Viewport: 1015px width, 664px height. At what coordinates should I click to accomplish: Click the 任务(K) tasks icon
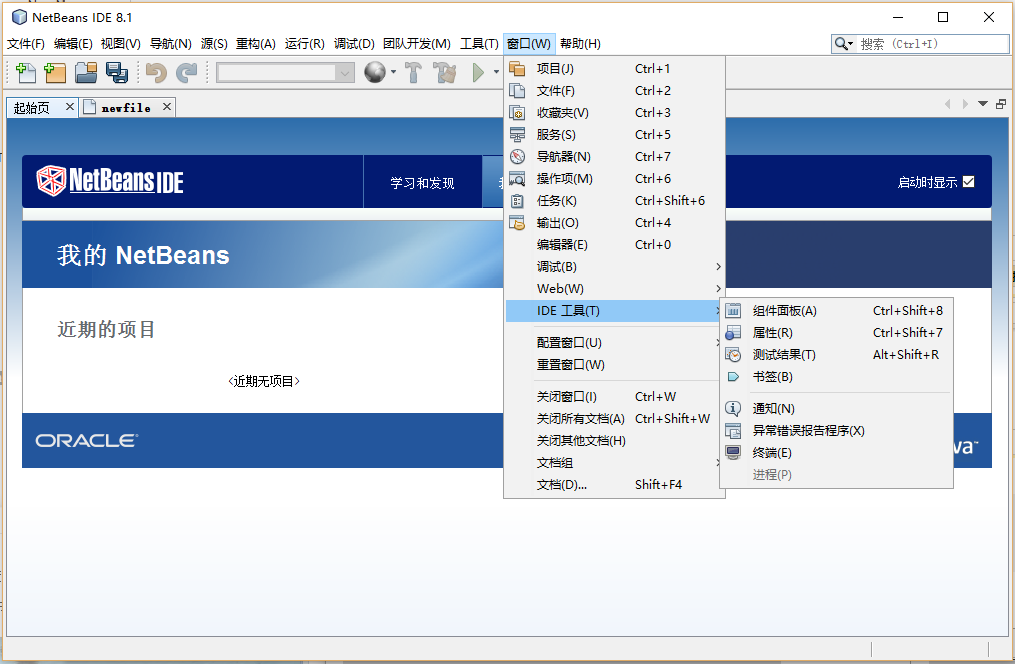[x=517, y=201]
